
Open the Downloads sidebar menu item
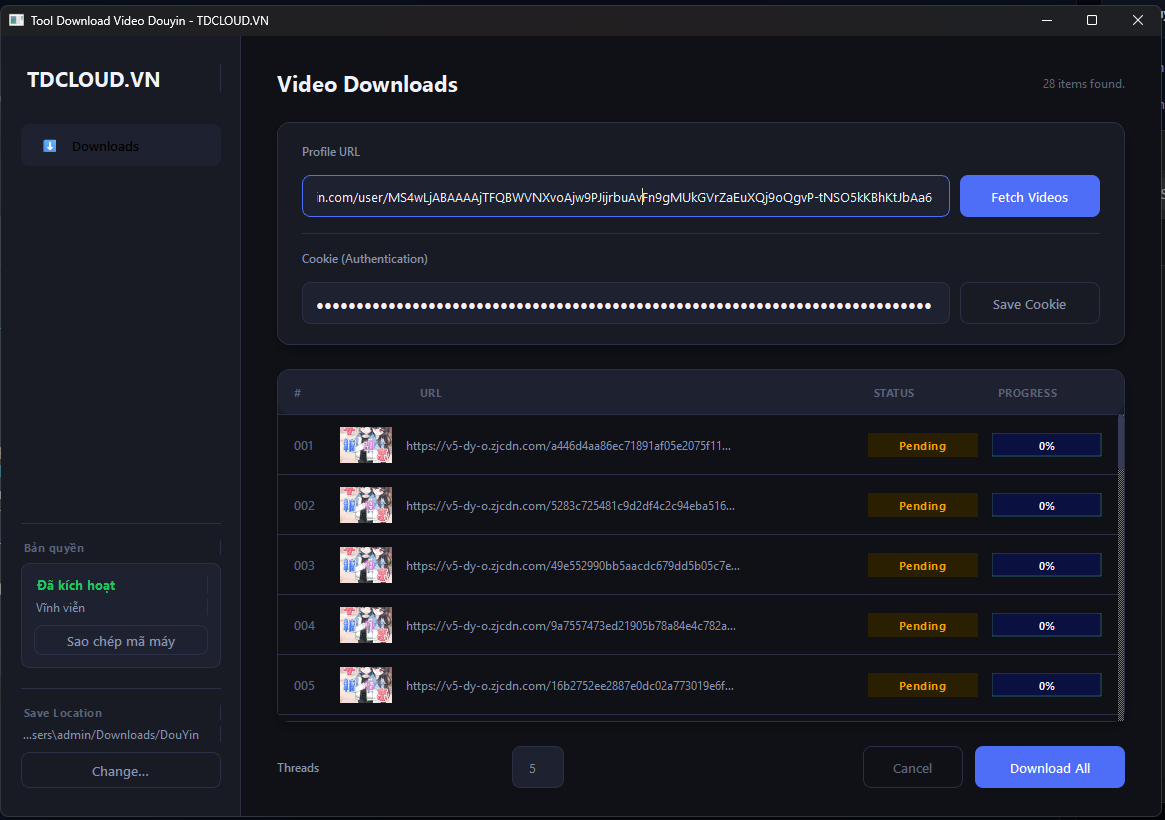pos(120,146)
